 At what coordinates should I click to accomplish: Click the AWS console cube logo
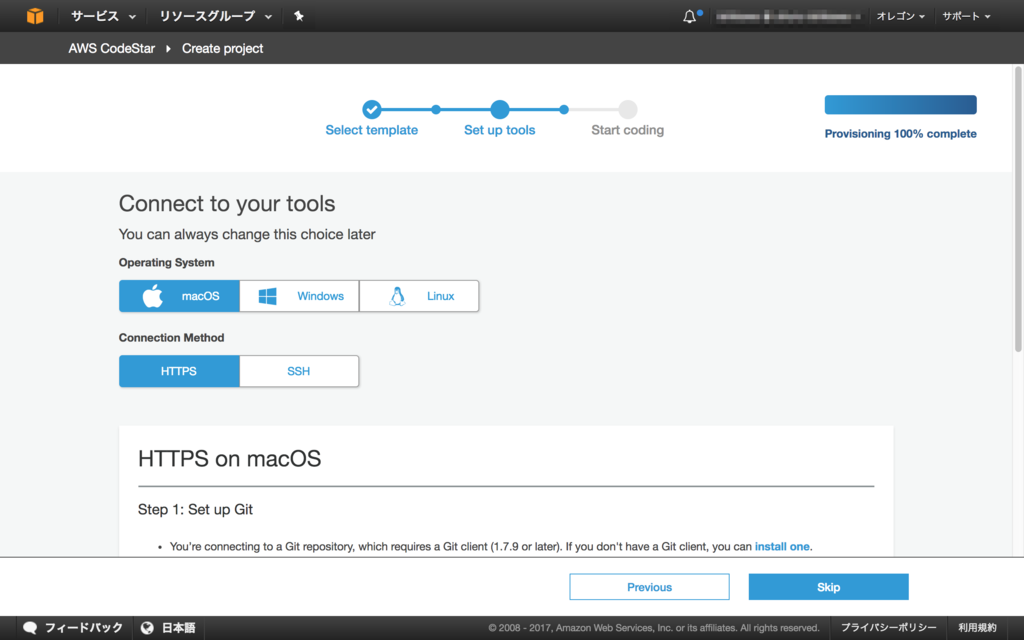pyautogui.click(x=35, y=16)
